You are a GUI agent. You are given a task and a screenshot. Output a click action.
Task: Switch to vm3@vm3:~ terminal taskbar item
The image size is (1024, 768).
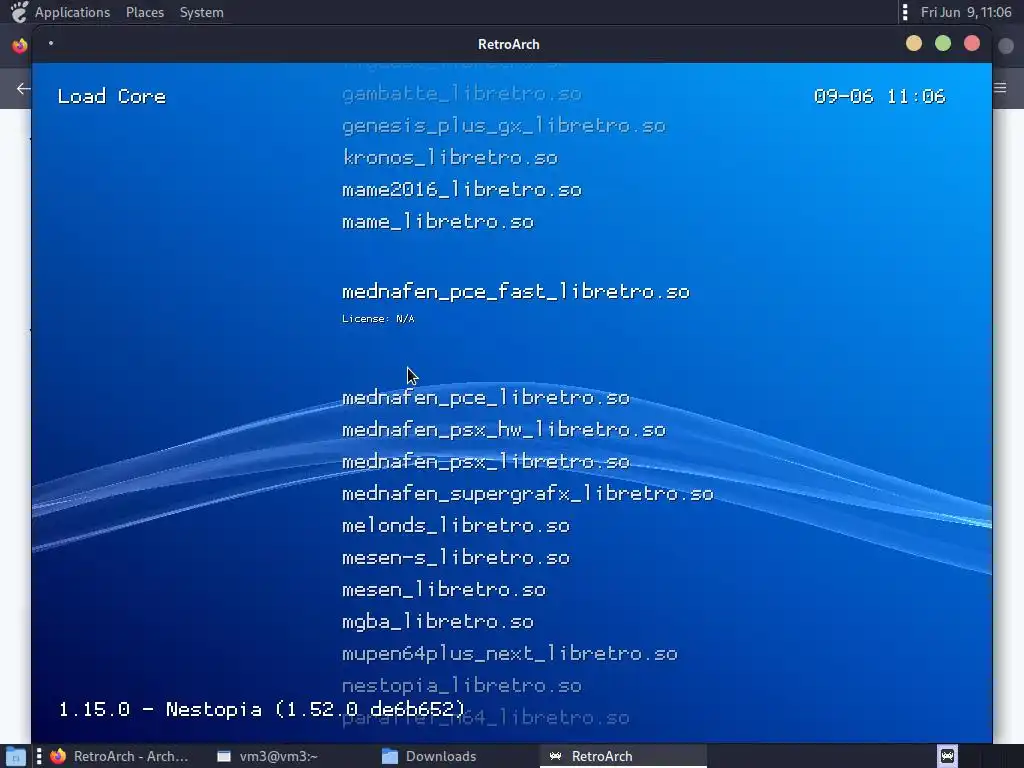click(x=267, y=756)
